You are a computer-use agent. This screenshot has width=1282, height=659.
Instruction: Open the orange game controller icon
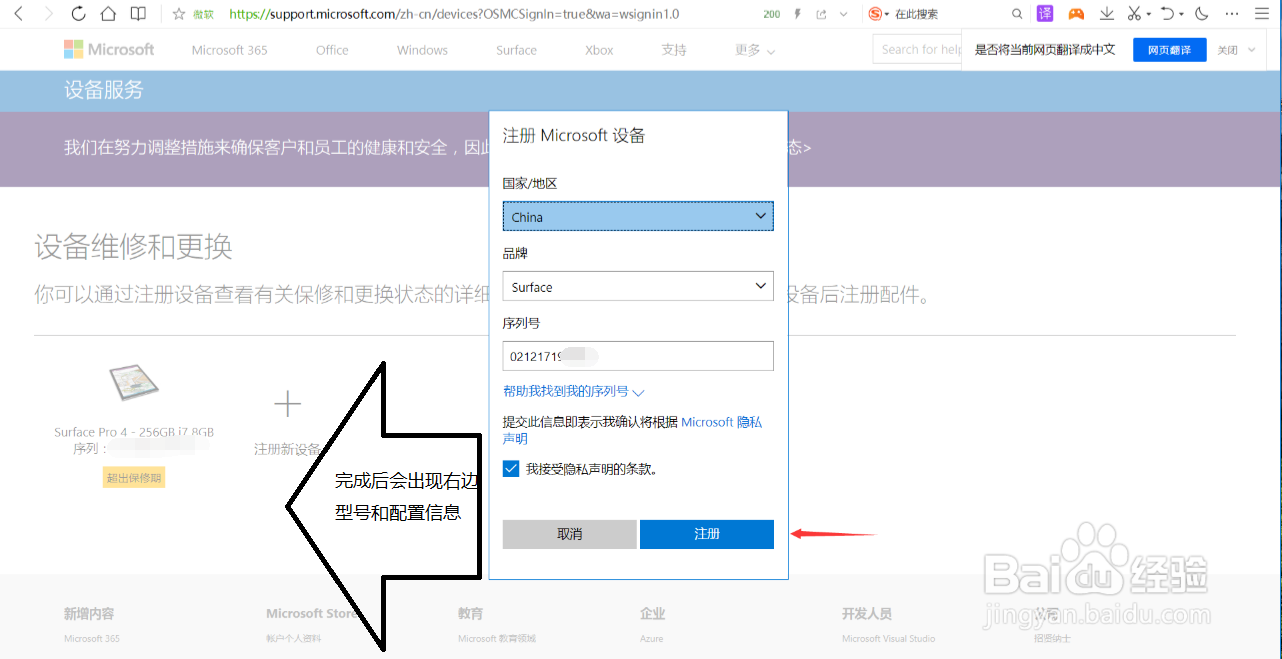click(x=1076, y=14)
